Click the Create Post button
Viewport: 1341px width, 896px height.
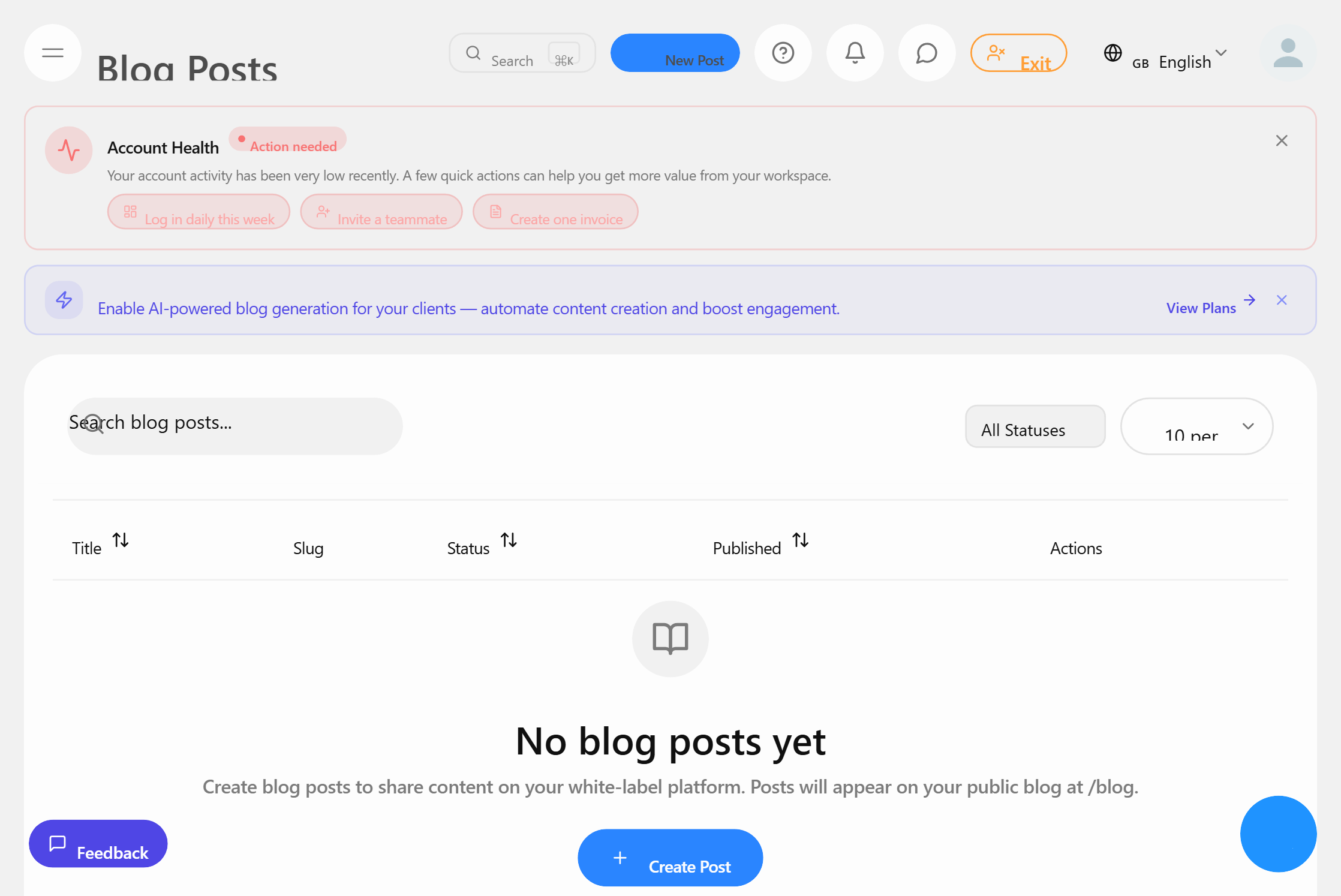670,858
